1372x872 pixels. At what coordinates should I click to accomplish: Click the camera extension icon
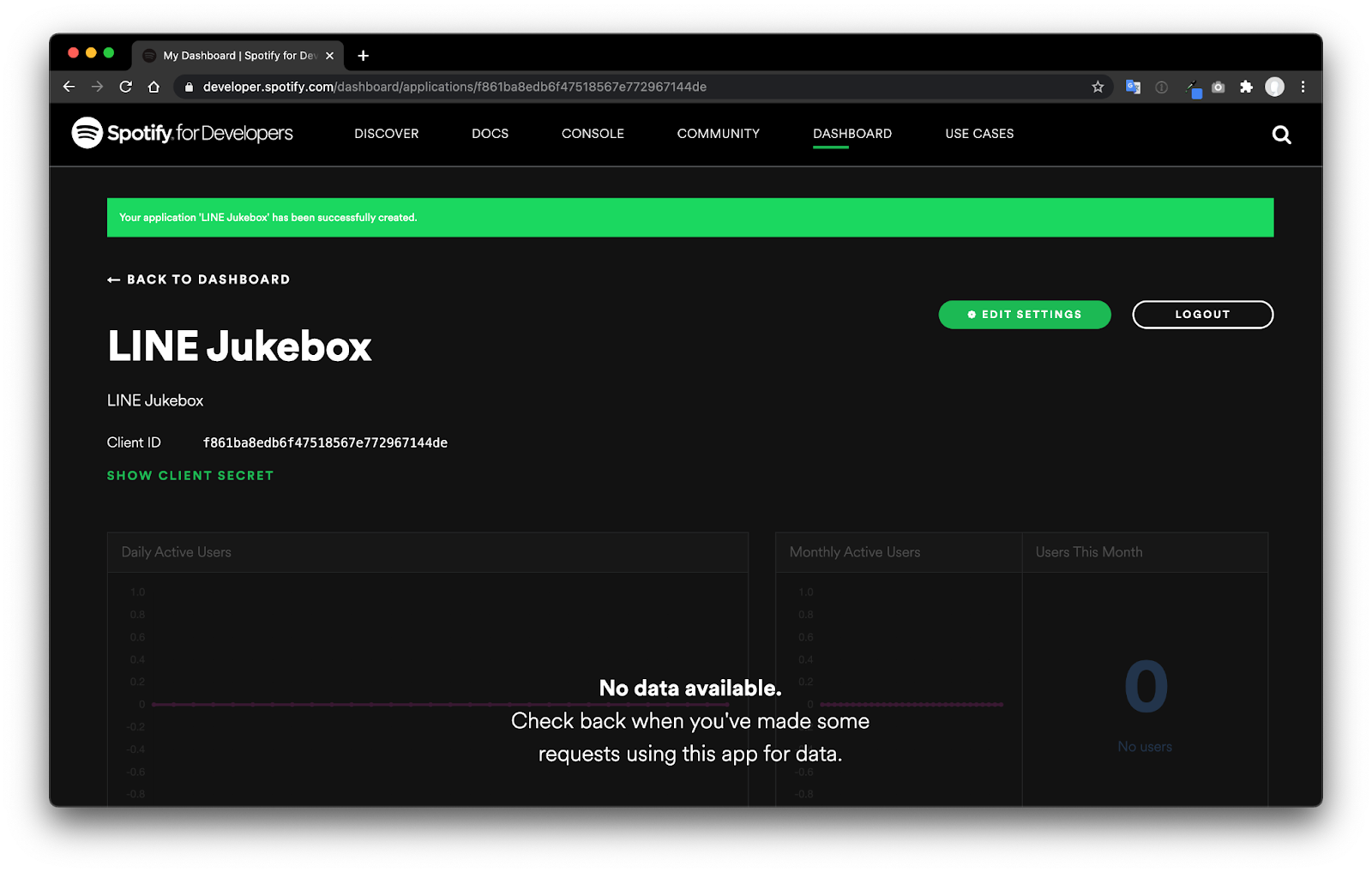pos(1218,87)
